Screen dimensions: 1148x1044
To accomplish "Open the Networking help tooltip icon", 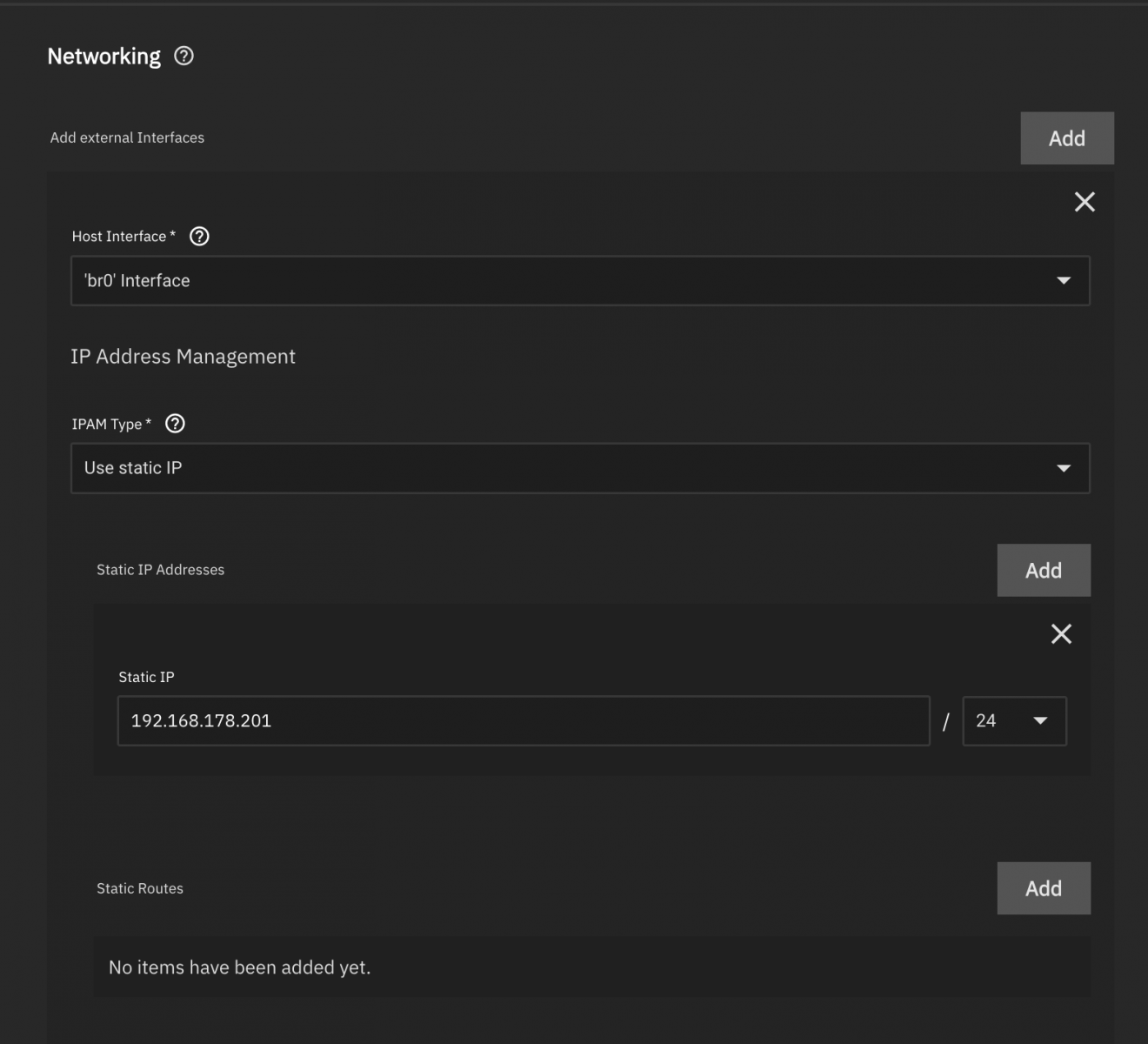I will point(184,57).
